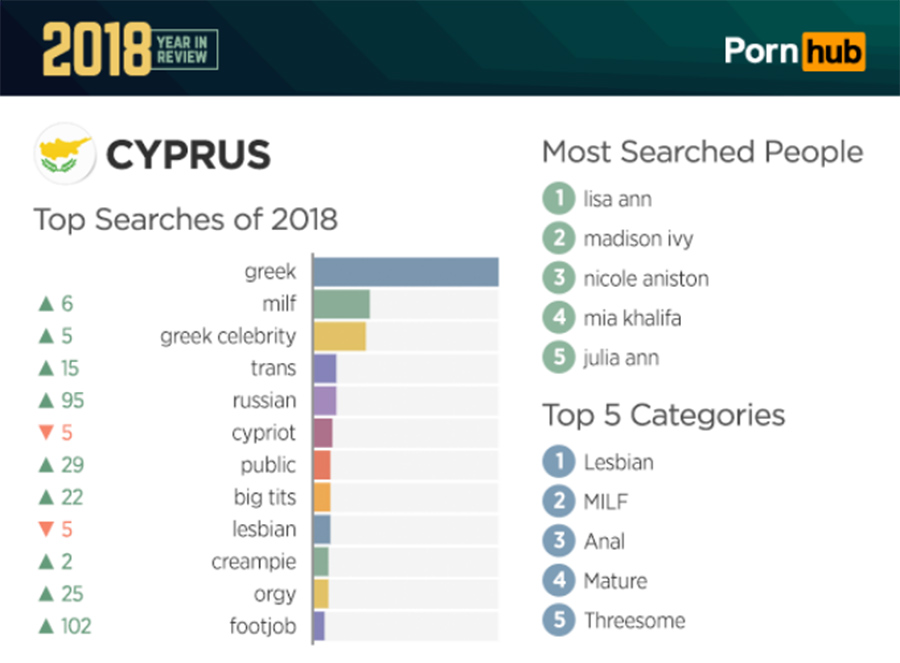Viewport: 900px width, 663px height.
Task: Click the Cyprus flag icon
Action: coord(65,154)
